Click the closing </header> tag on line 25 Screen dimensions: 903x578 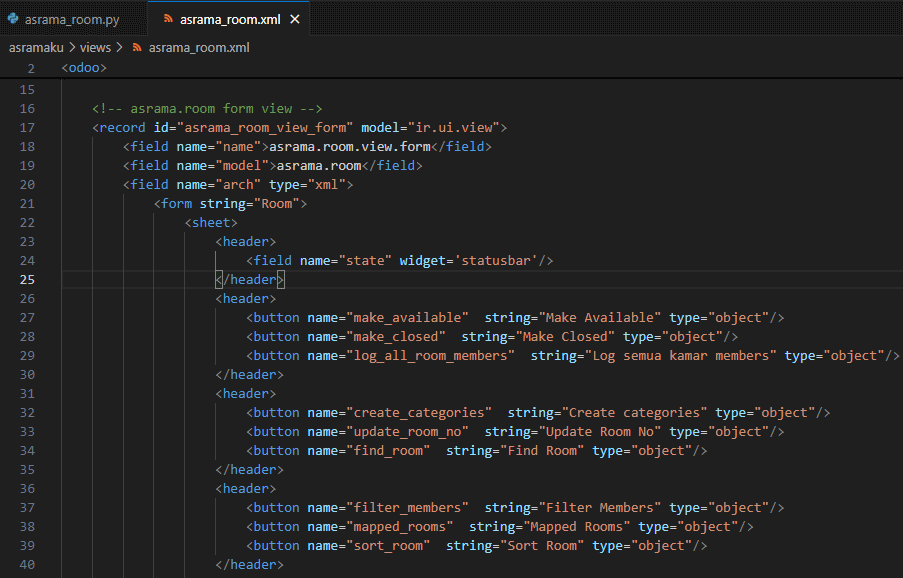(x=249, y=280)
